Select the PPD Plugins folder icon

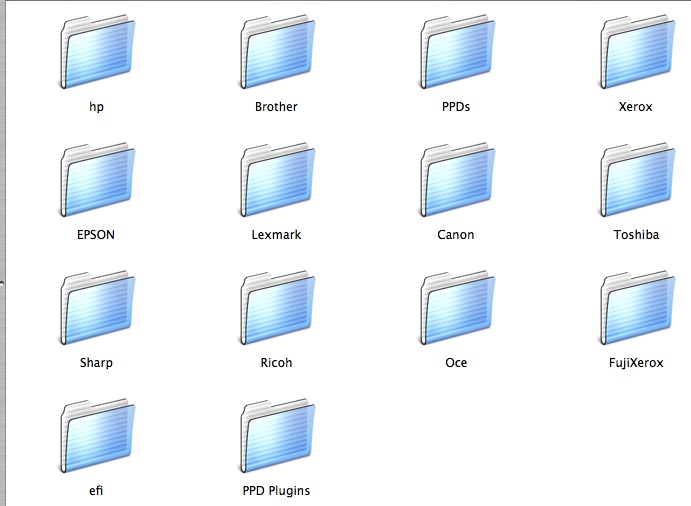[x=278, y=435]
